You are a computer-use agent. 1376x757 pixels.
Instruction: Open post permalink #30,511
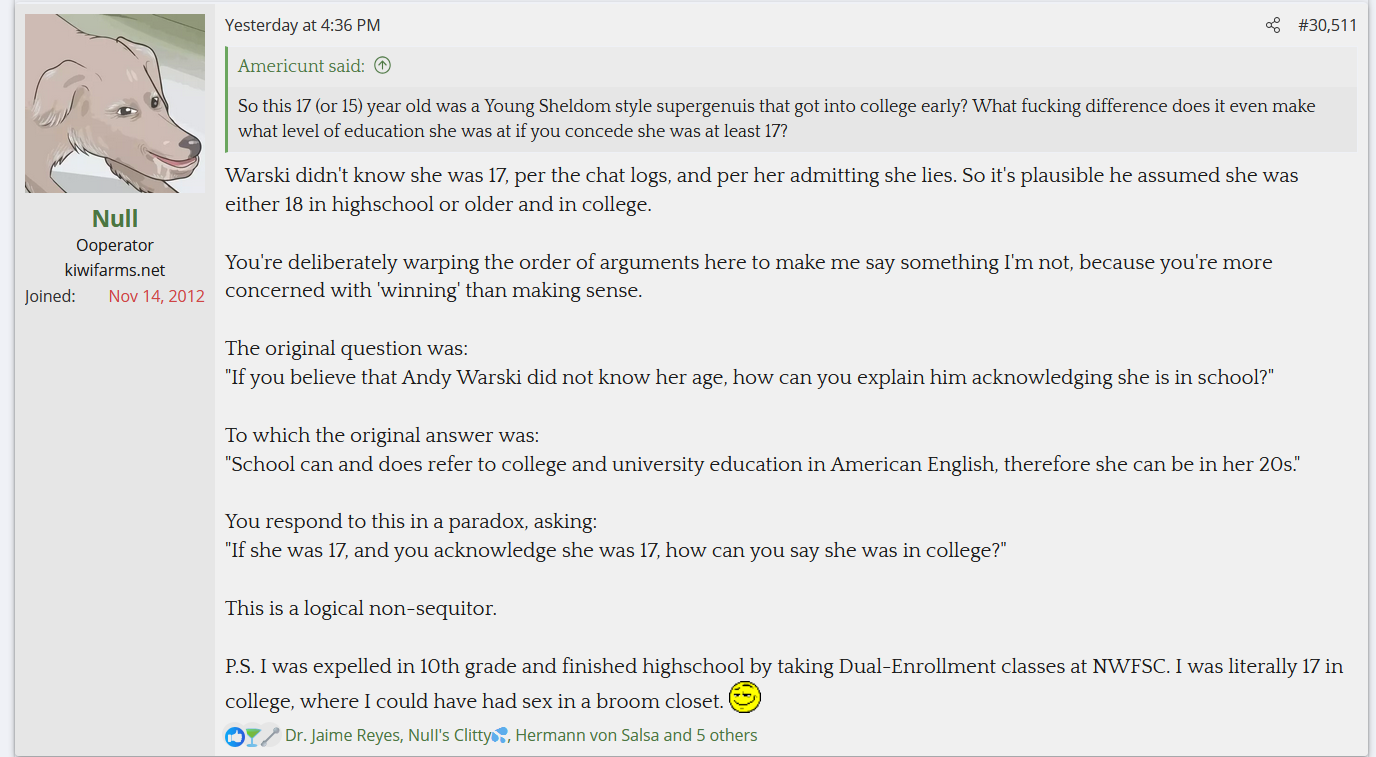1327,25
